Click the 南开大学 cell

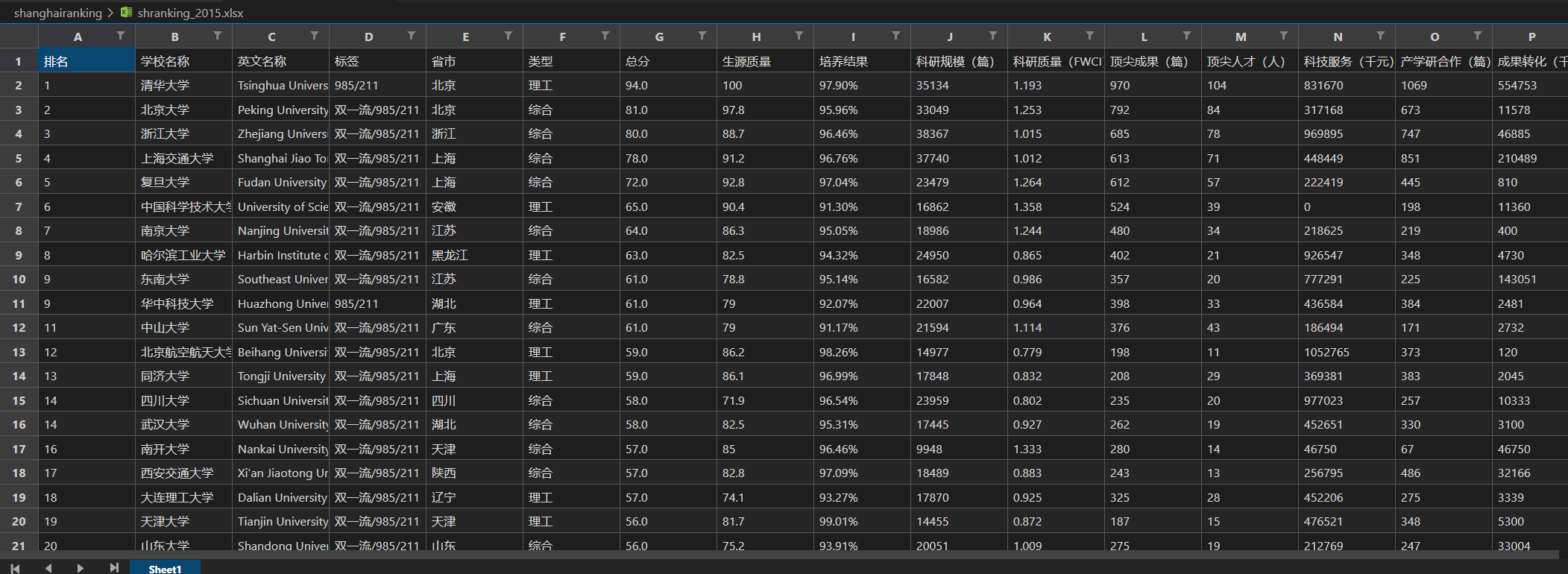point(183,449)
